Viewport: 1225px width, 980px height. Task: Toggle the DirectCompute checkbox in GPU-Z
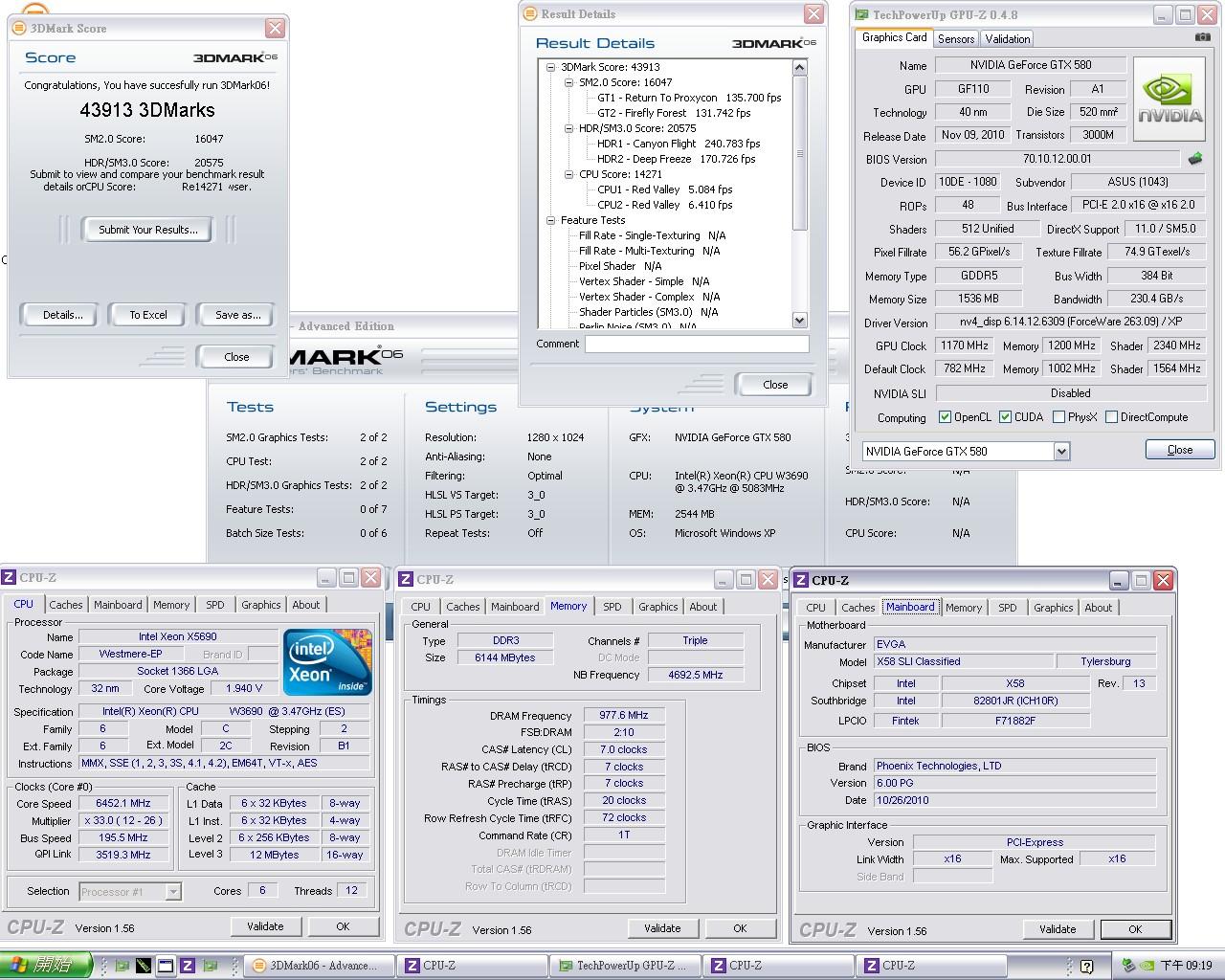(1111, 417)
